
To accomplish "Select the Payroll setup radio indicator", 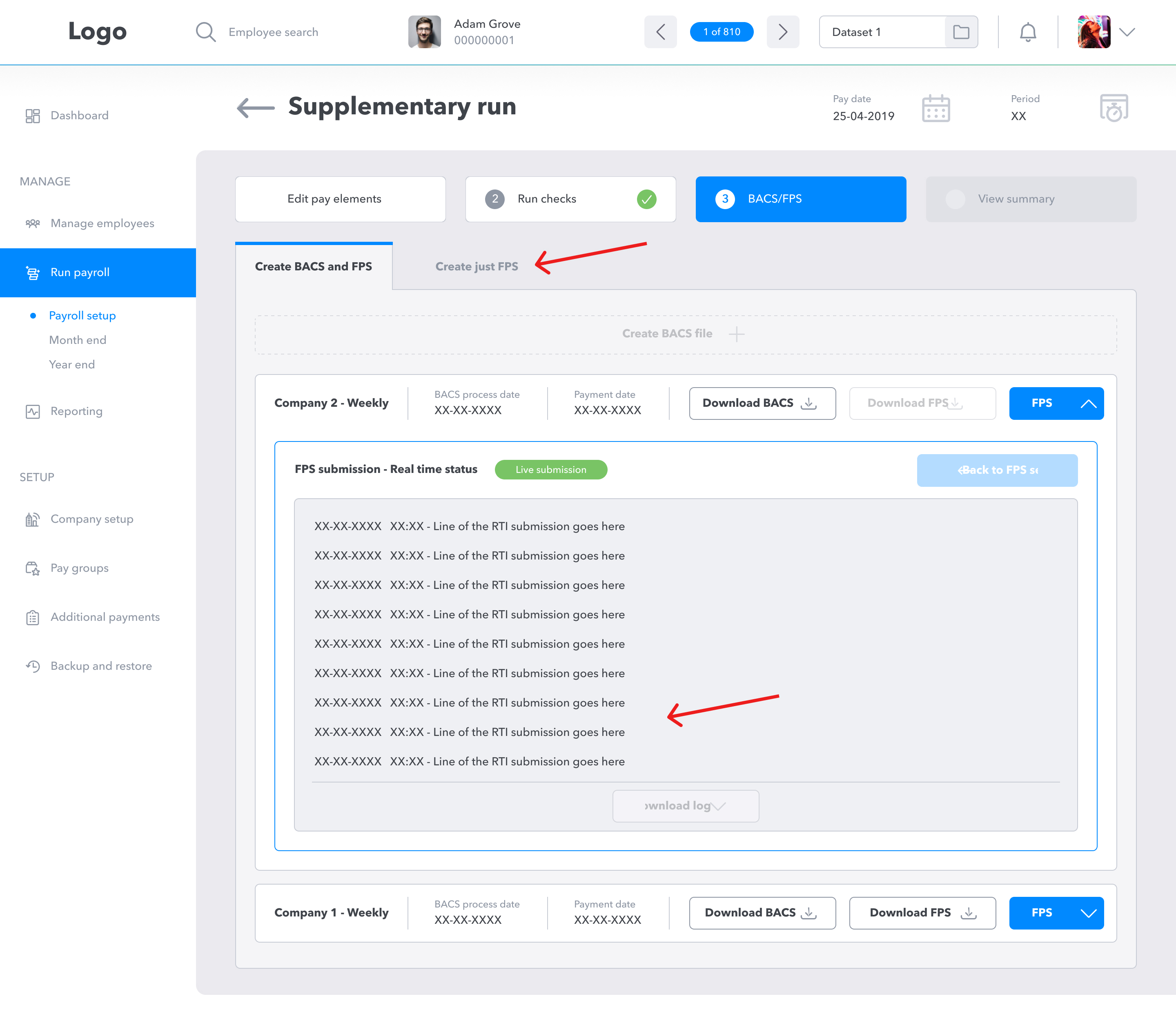I will point(33,315).
